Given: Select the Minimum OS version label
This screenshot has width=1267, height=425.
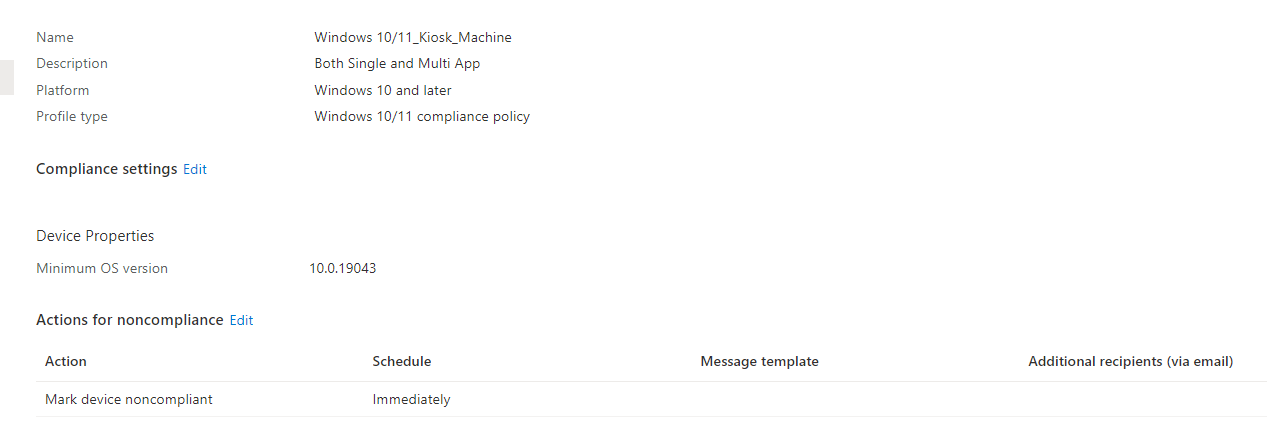Looking at the screenshot, I should [x=102, y=268].
